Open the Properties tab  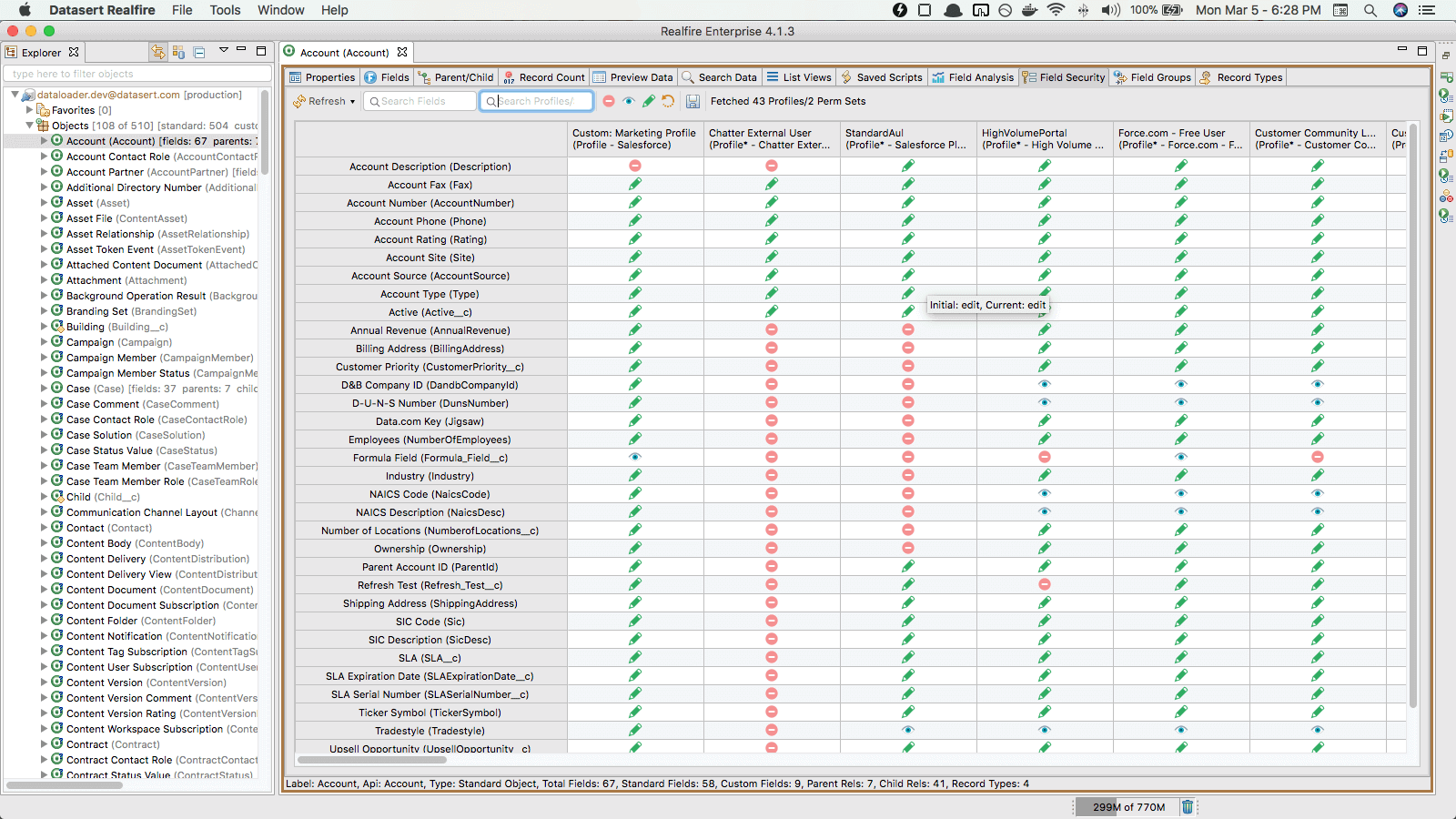(x=322, y=77)
